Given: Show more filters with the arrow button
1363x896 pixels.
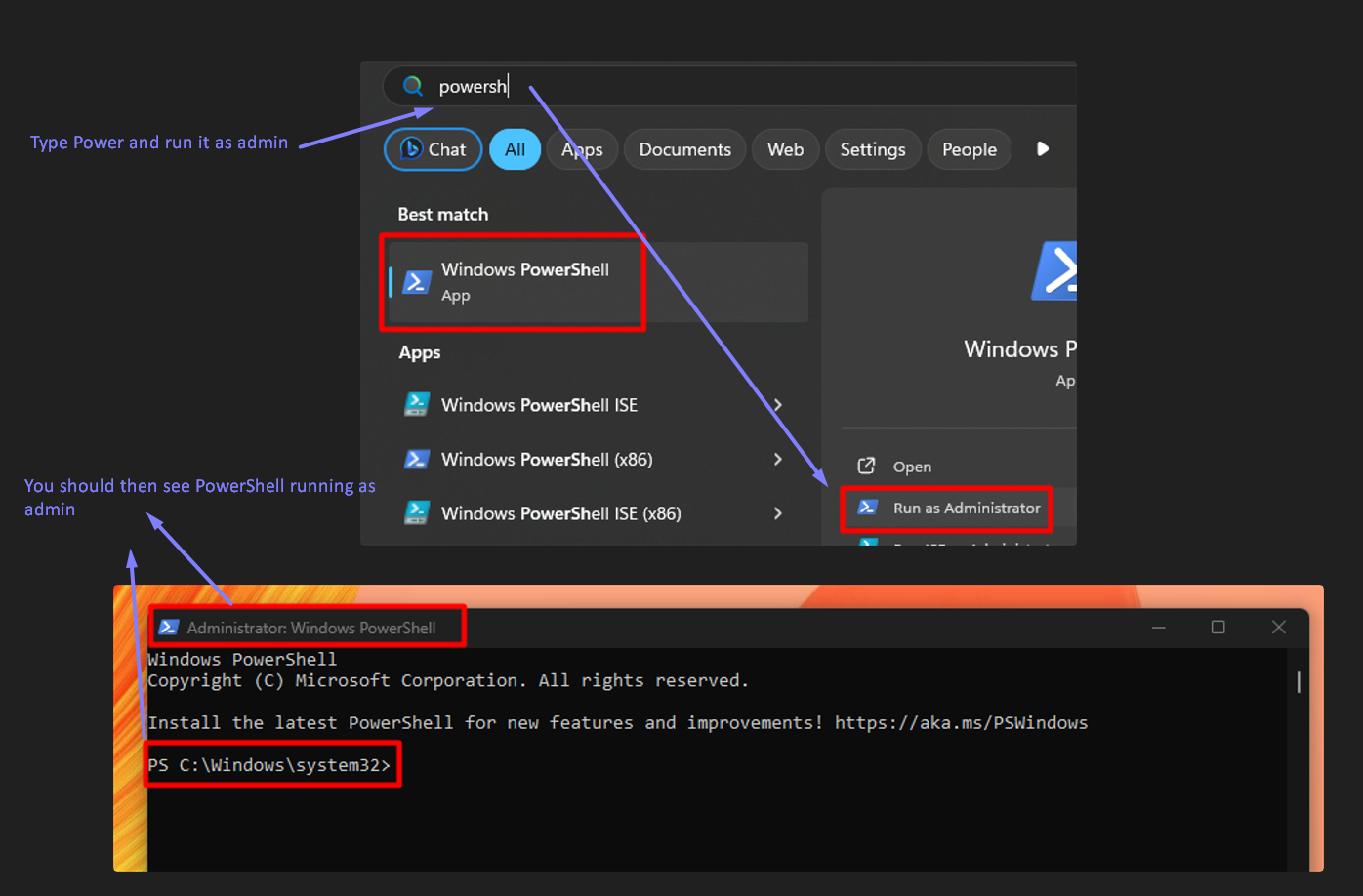Looking at the screenshot, I should pos(1043,148).
